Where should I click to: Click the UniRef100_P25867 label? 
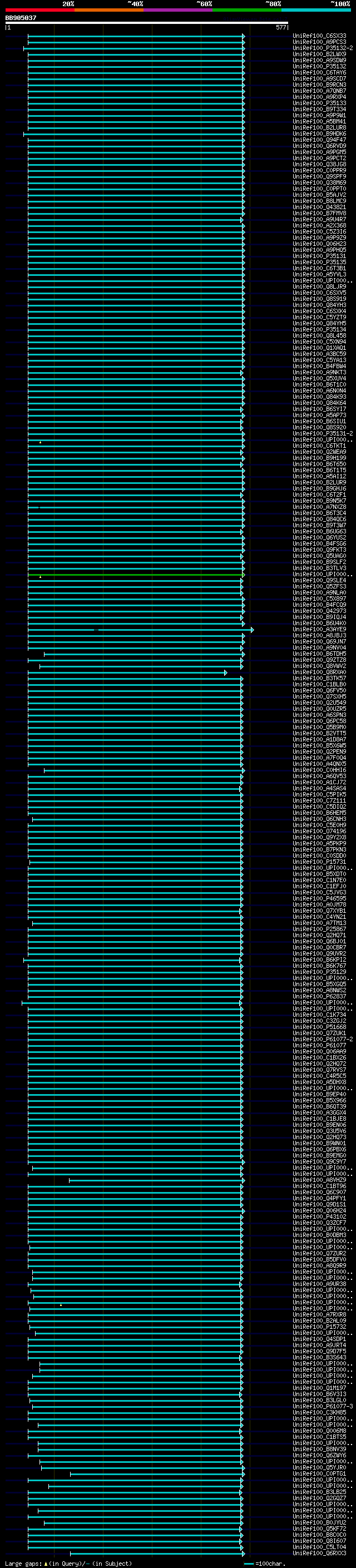319,929
